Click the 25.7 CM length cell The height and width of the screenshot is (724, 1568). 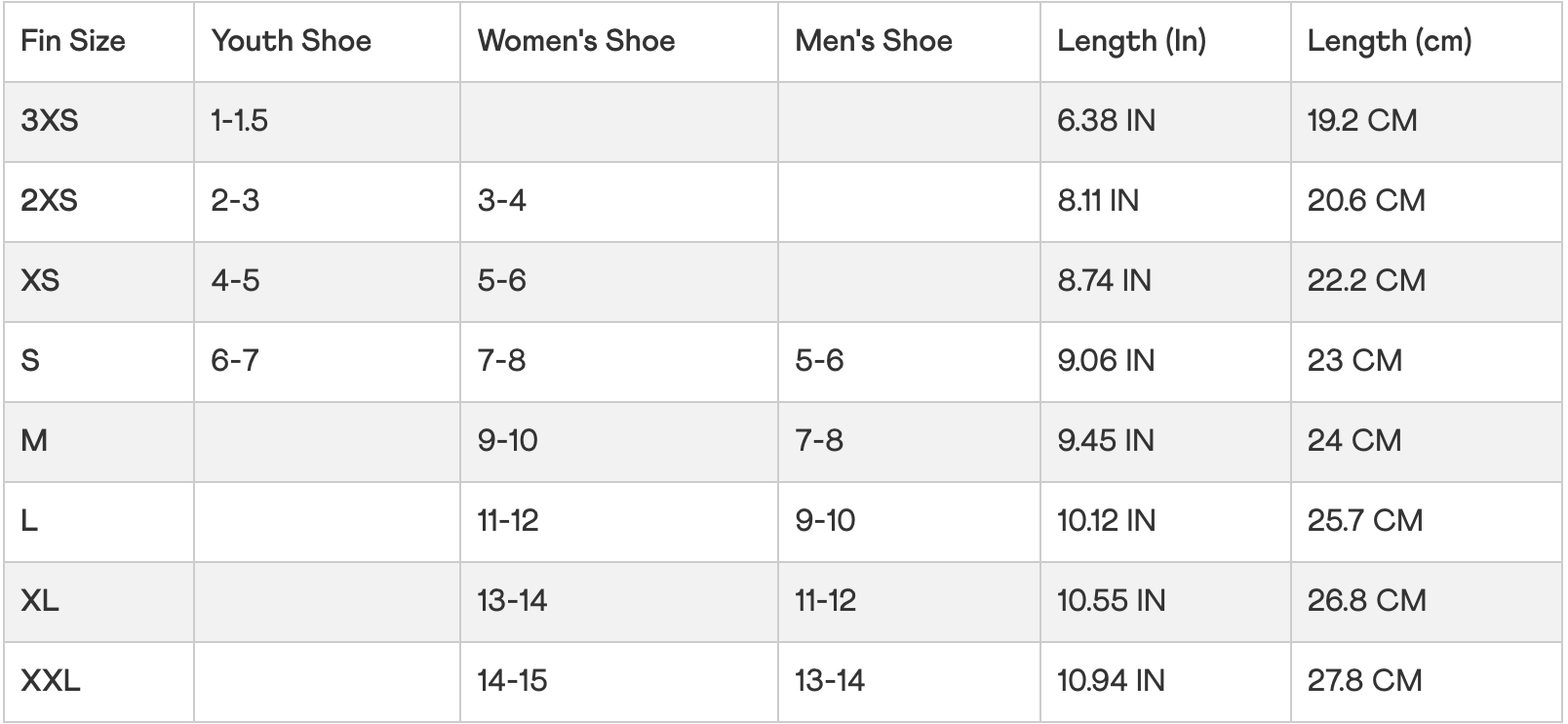coord(1365,521)
